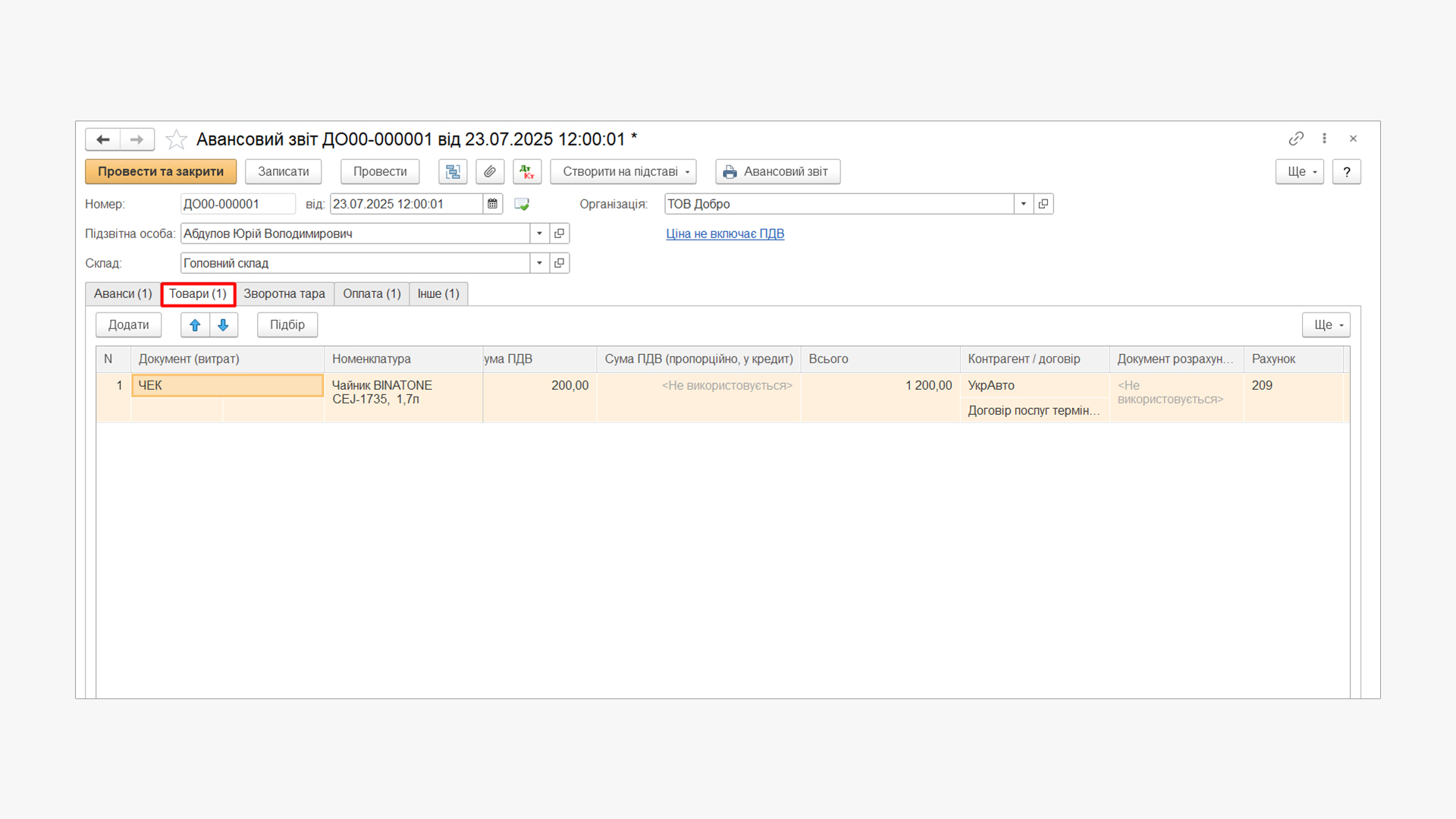Viewport: 1456px width, 819px height.
Task: Click the Номер input field
Action: (x=237, y=204)
